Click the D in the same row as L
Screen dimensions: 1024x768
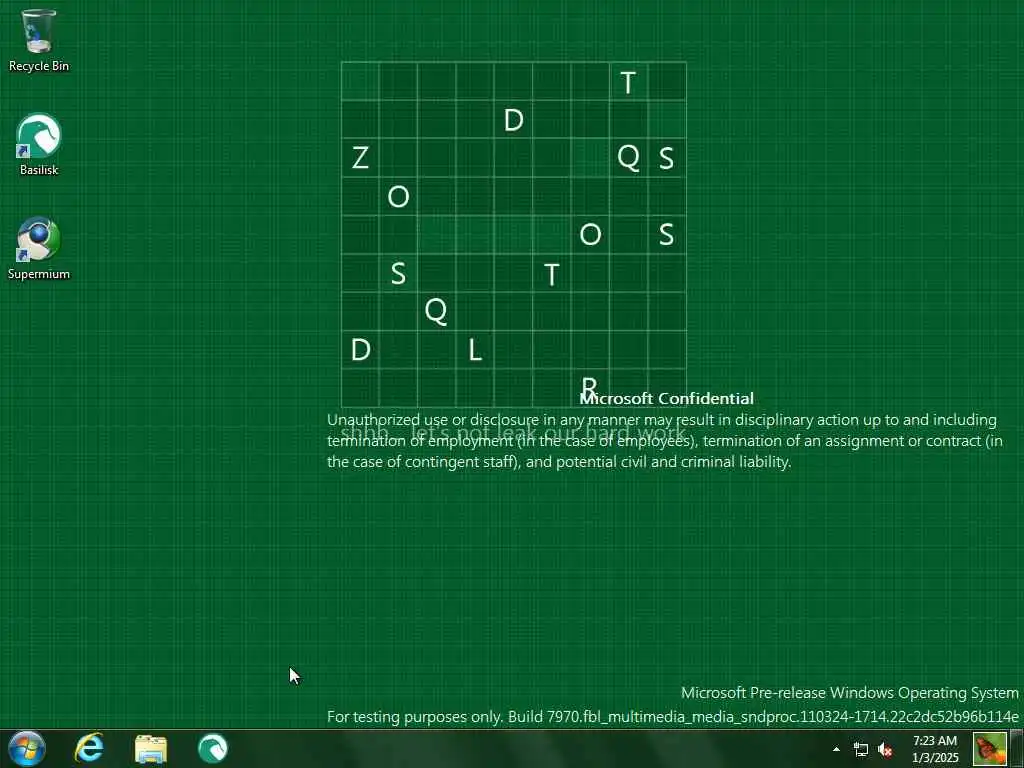click(x=360, y=350)
